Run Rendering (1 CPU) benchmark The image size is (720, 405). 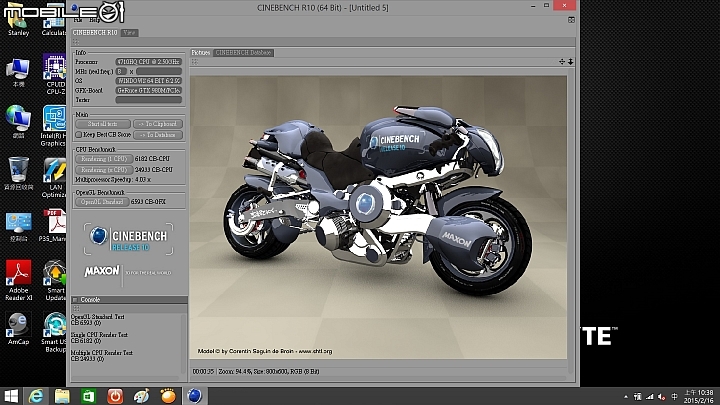104,159
